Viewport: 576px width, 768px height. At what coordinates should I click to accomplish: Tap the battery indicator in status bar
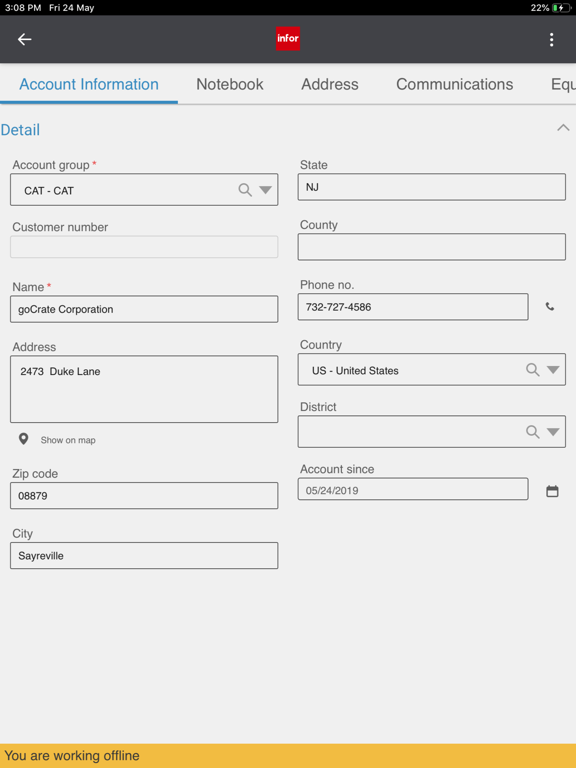[561, 8]
